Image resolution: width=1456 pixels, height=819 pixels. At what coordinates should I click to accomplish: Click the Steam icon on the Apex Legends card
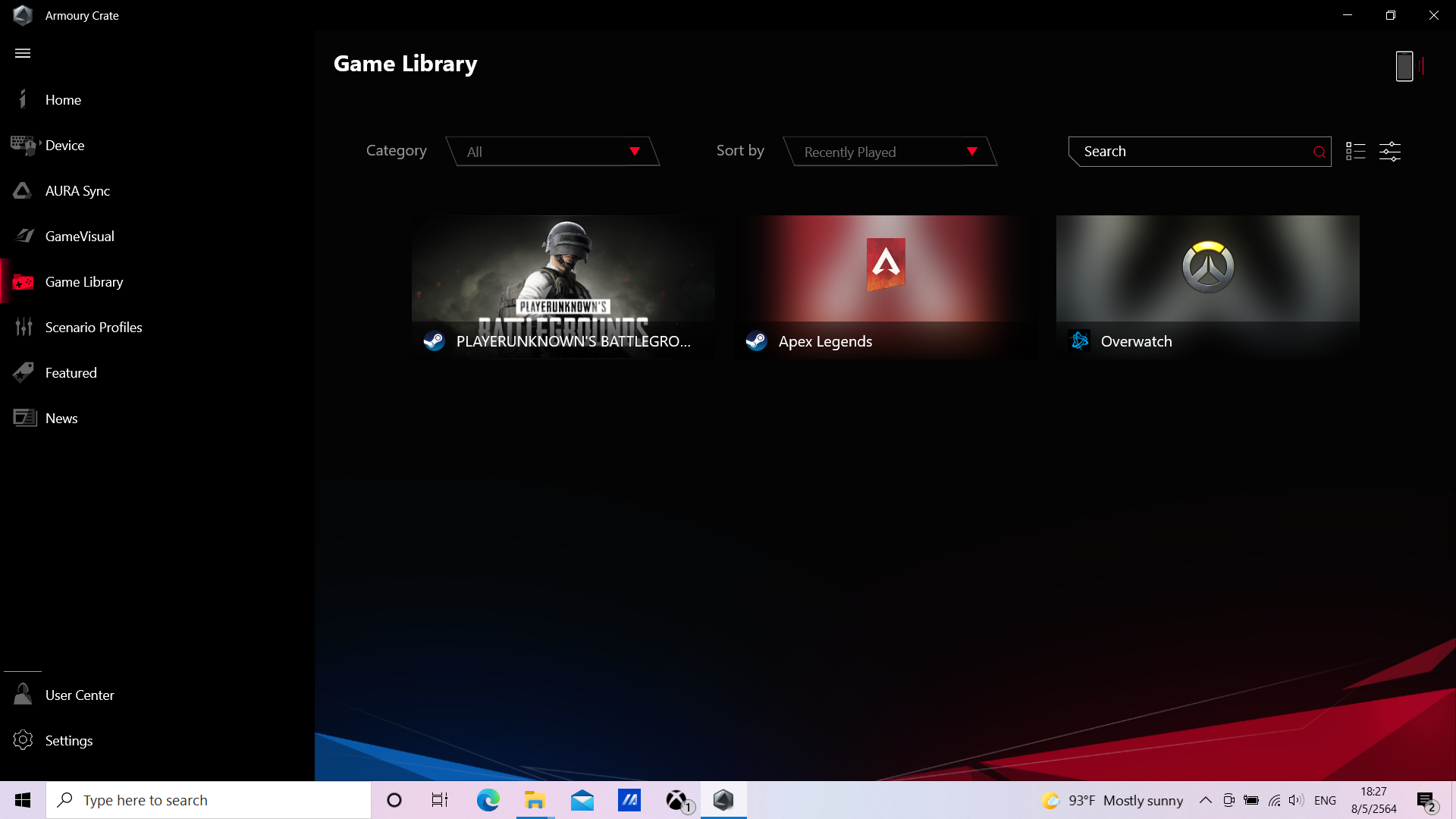click(757, 341)
